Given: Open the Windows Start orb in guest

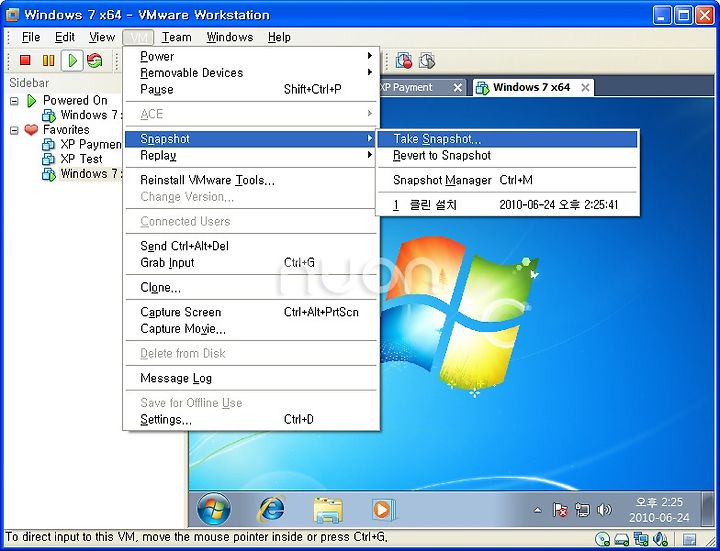Looking at the screenshot, I should click(214, 509).
